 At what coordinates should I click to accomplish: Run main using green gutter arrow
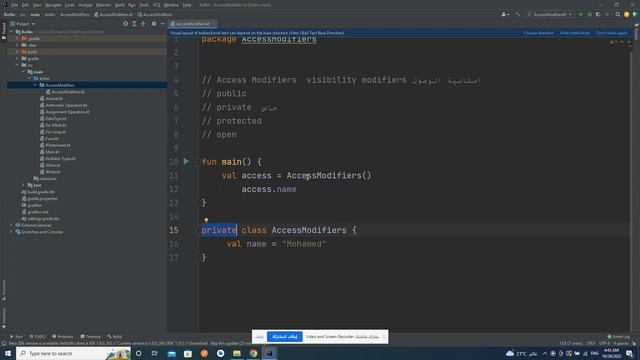click(186, 162)
